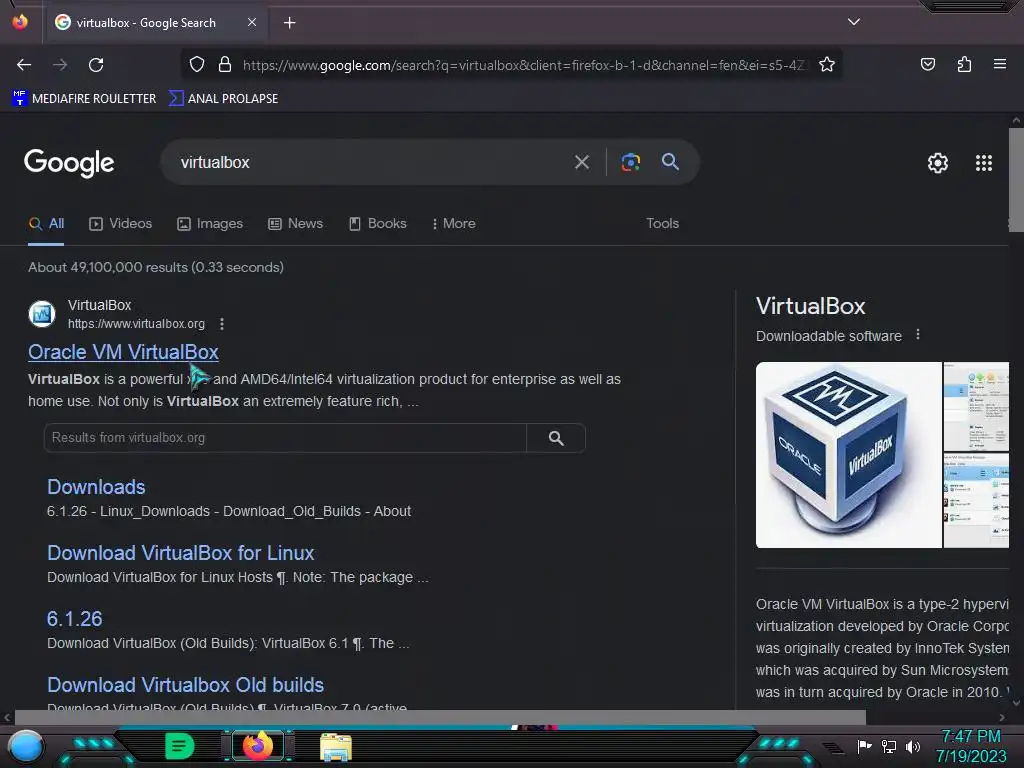Click the forward navigation arrow

click(60, 65)
